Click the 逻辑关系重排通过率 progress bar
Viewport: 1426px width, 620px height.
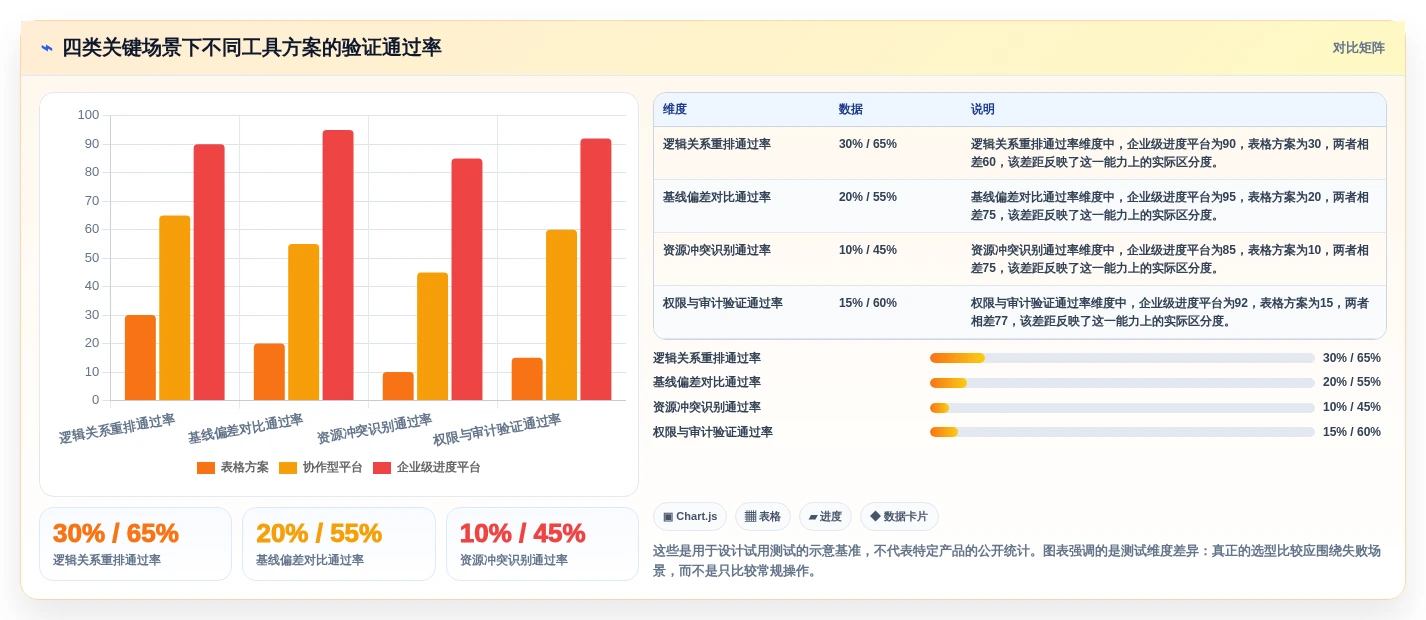[x=1122, y=358]
